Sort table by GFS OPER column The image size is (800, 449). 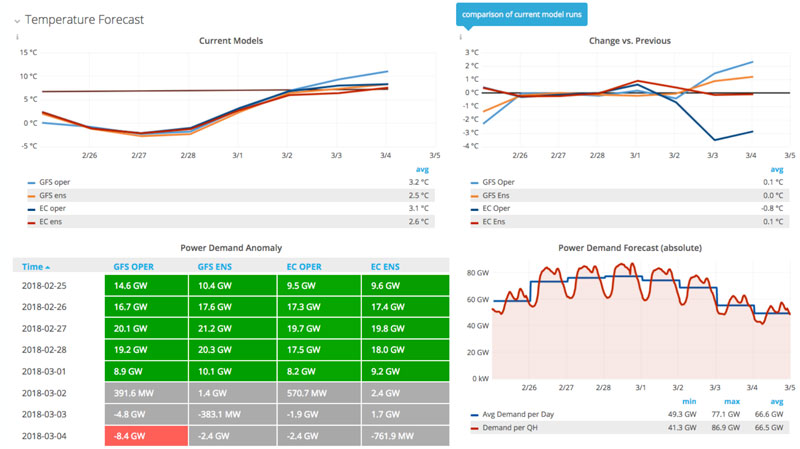coord(133,267)
